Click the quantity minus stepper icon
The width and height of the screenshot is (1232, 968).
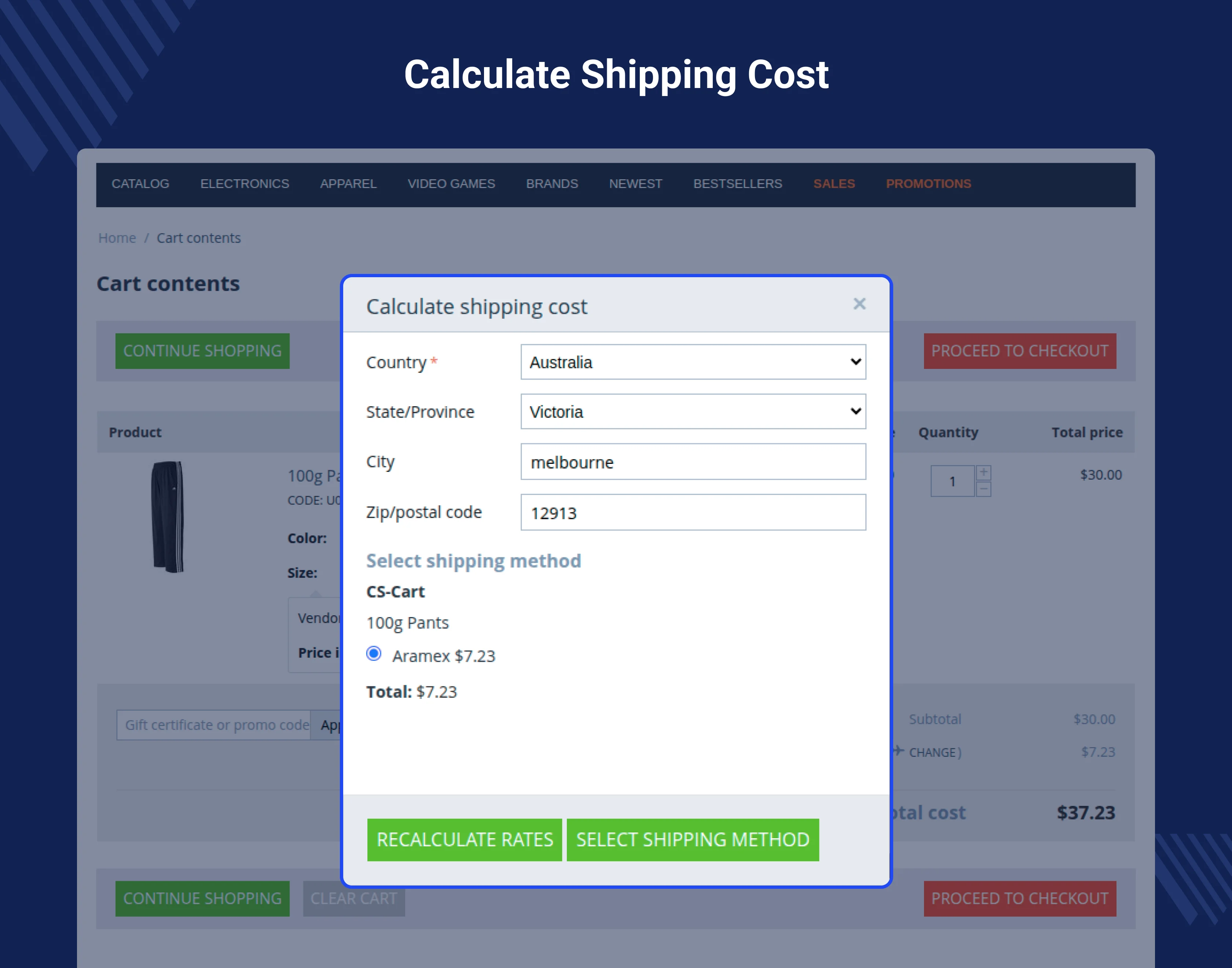coord(983,488)
